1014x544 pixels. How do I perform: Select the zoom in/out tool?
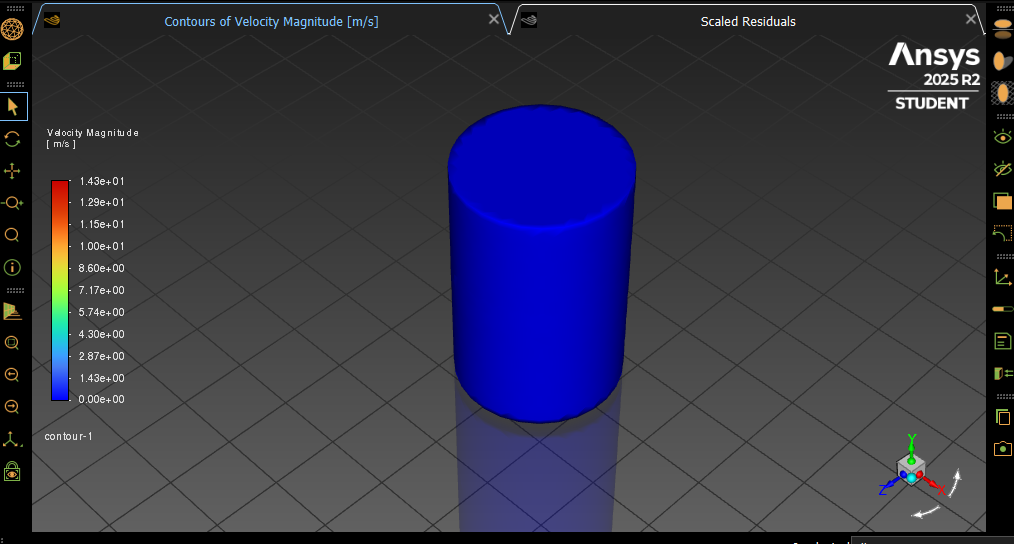pos(12,203)
